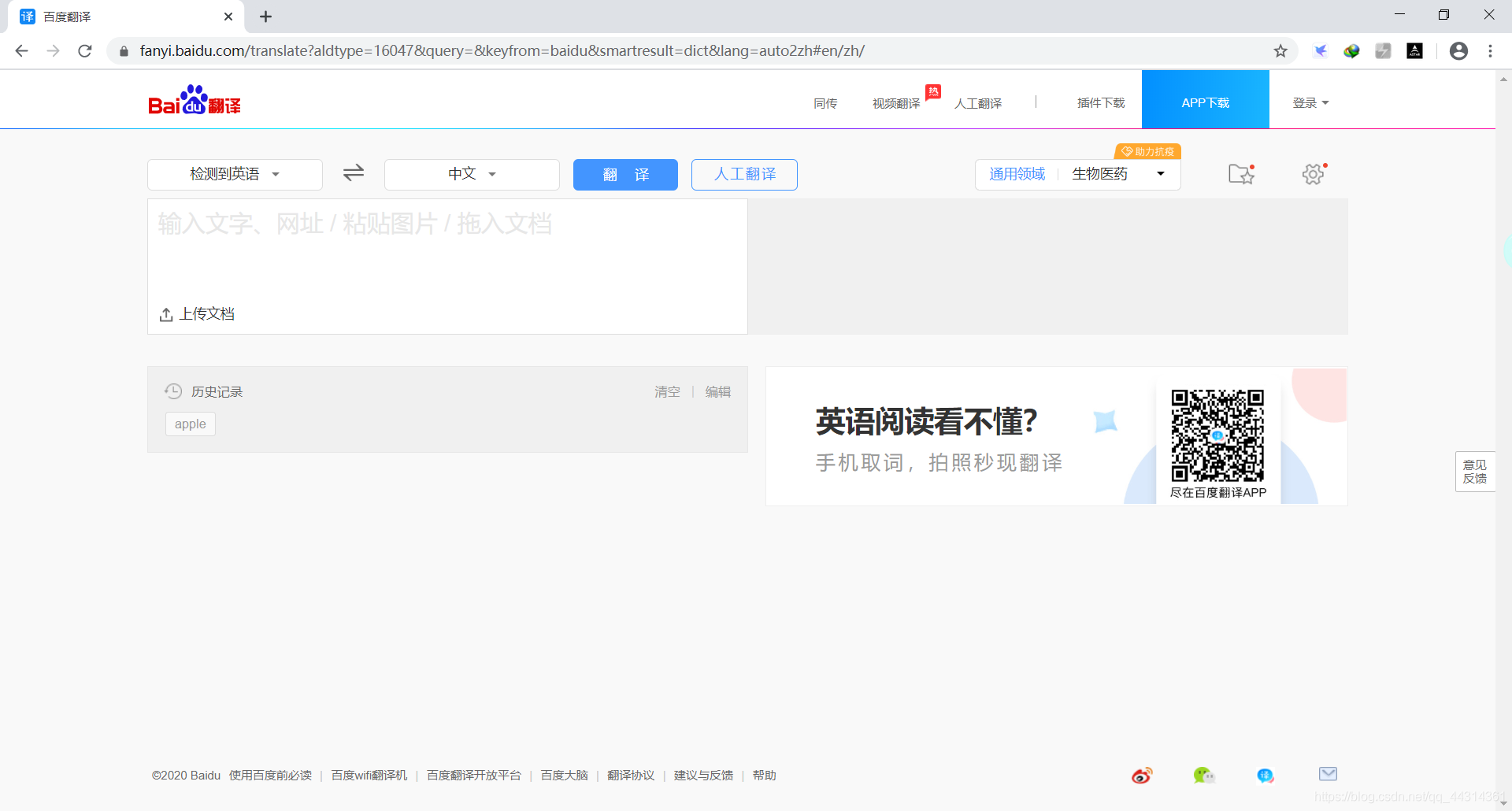Open 百度翻译开放平台 footer link

[x=473, y=776]
